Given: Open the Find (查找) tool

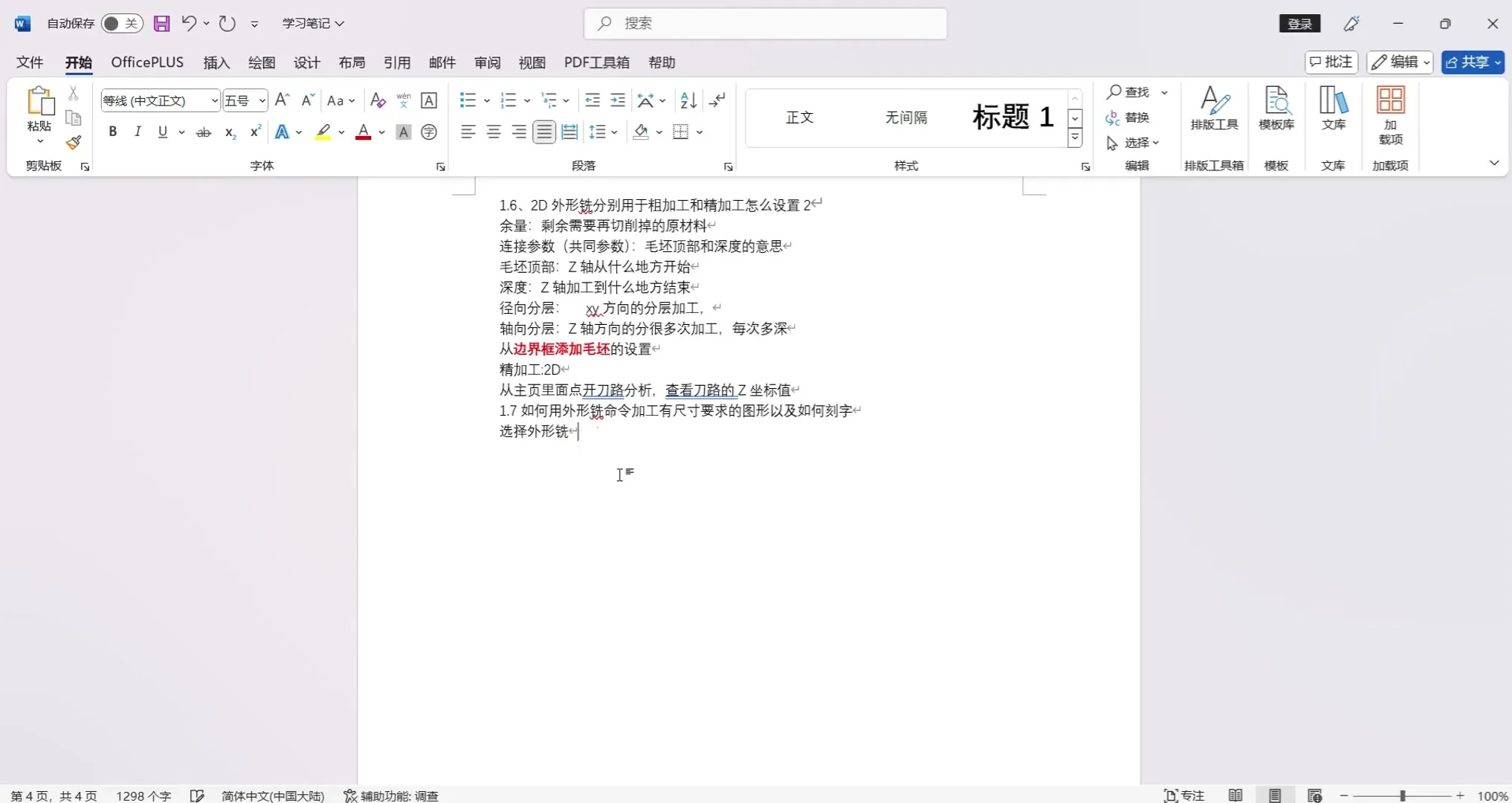Looking at the screenshot, I should tap(1134, 92).
